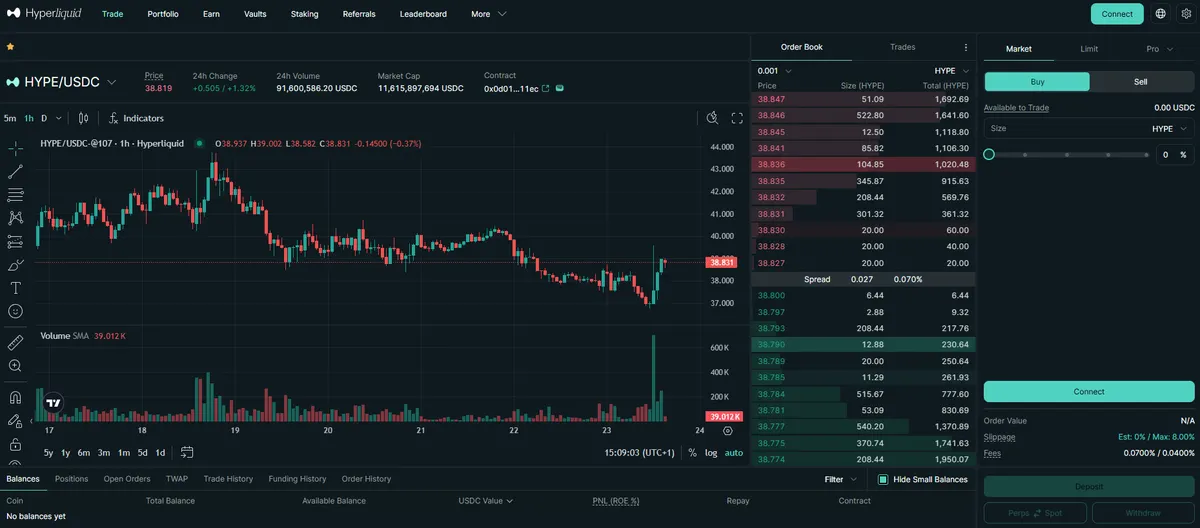Open the language globe icon

(x=1160, y=14)
